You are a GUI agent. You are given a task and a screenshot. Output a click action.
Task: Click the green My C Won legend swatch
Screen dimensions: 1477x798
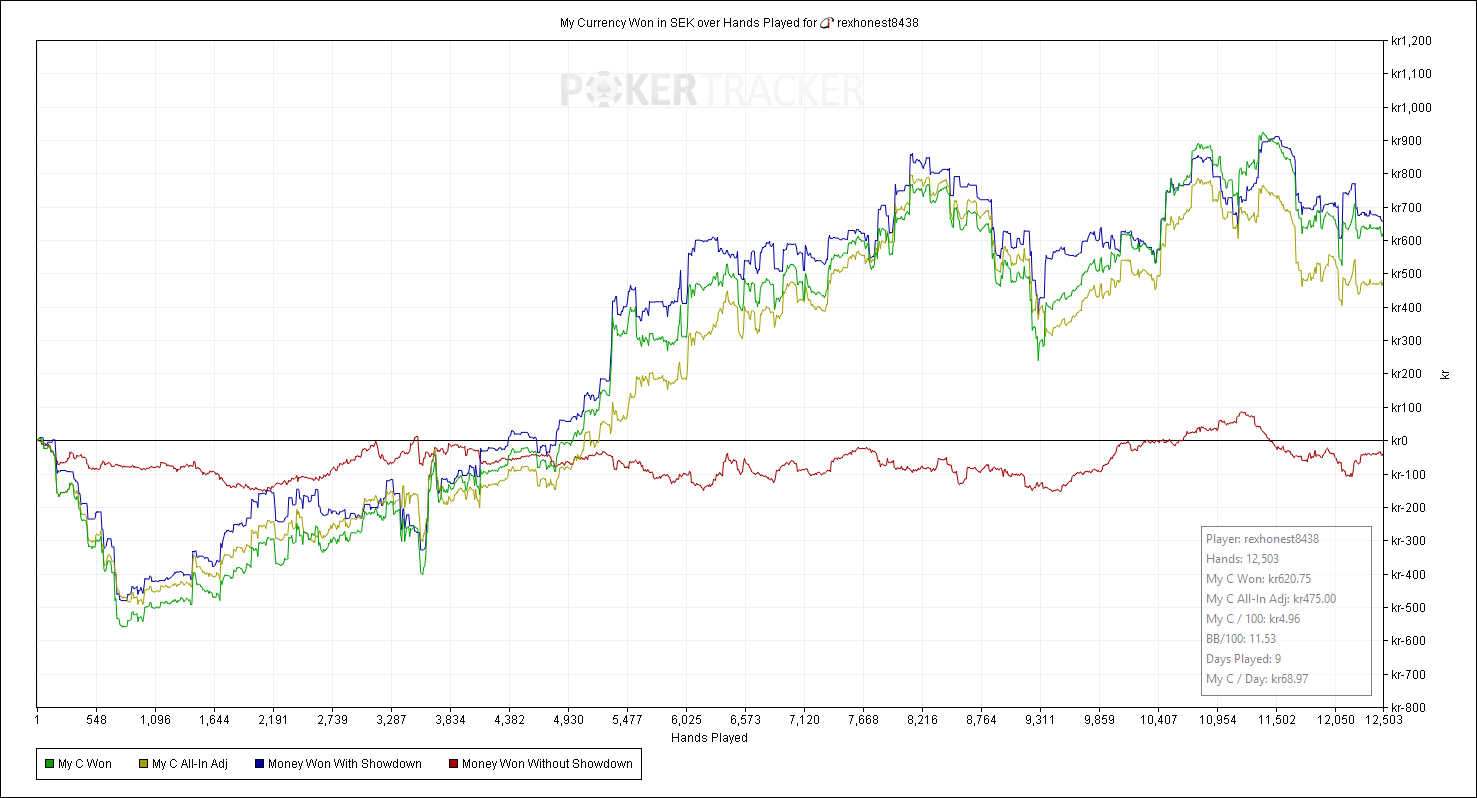coord(49,764)
